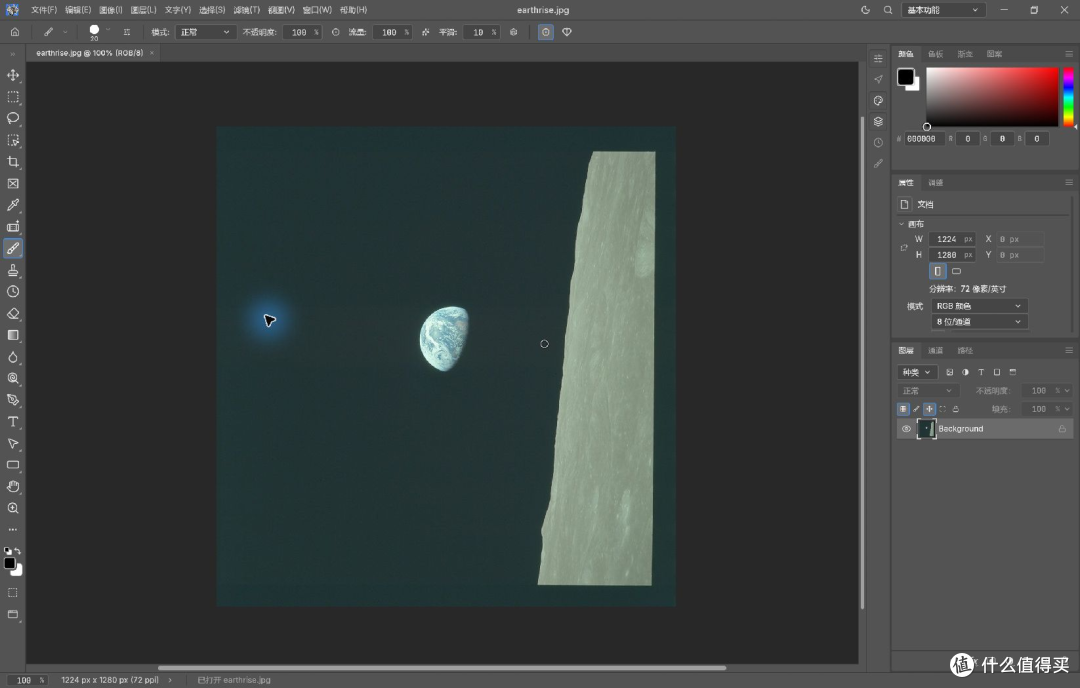1080x688 pixels.
Task: Switch to the Eraser tool
Action: 13,313
